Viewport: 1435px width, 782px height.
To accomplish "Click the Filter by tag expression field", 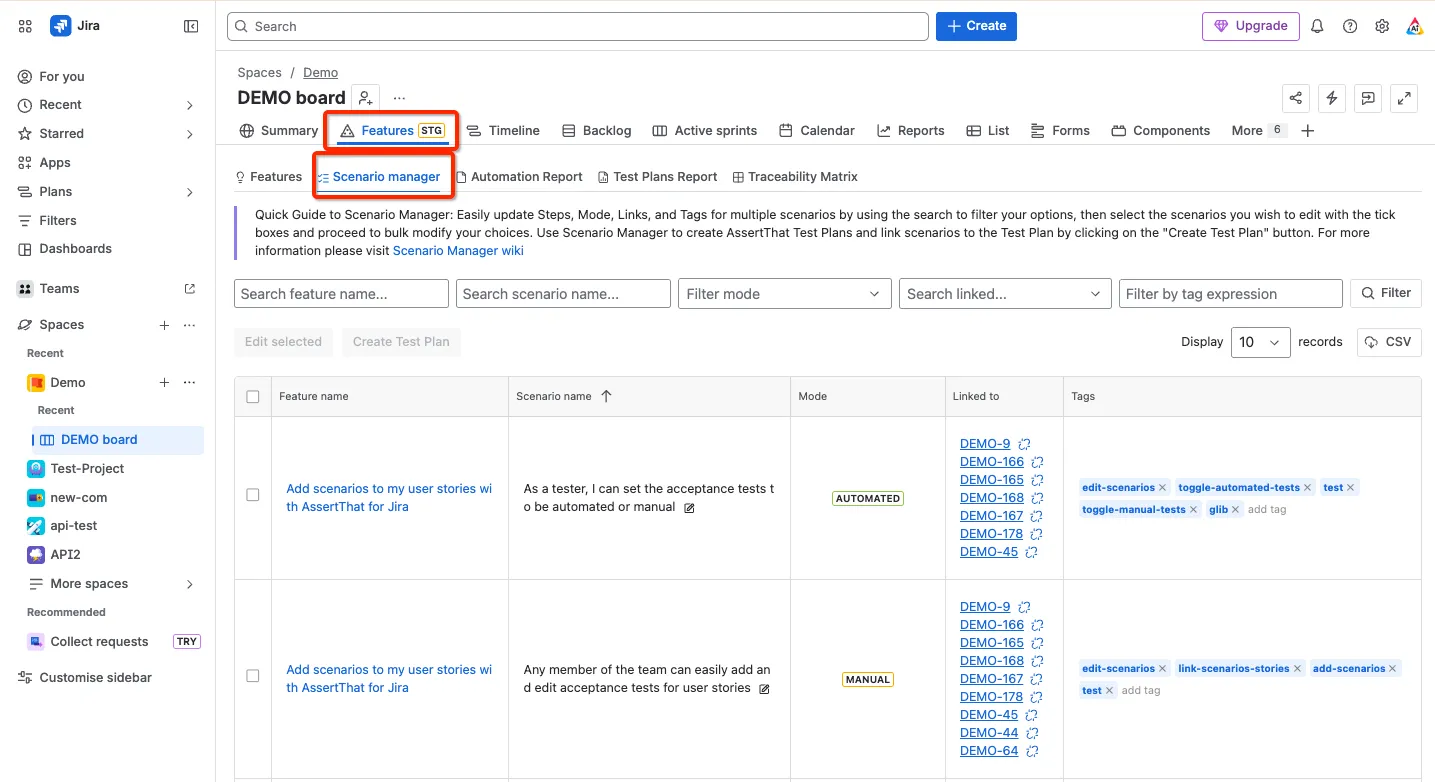I will tap(1230, 294).
